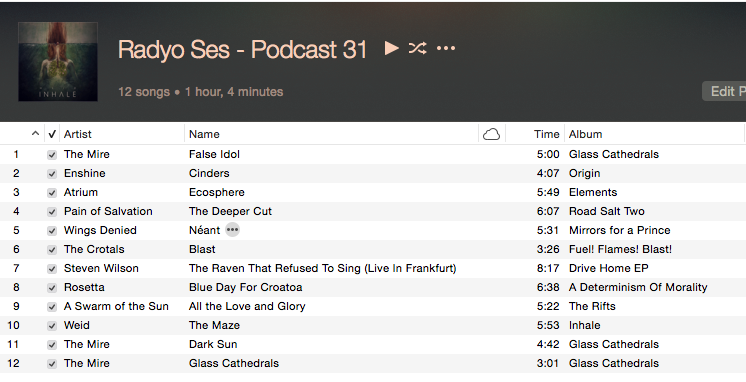Screen dimensions: 746x382
Task: Uncheck the False Idol song checkbox
Action: [52, 155]
